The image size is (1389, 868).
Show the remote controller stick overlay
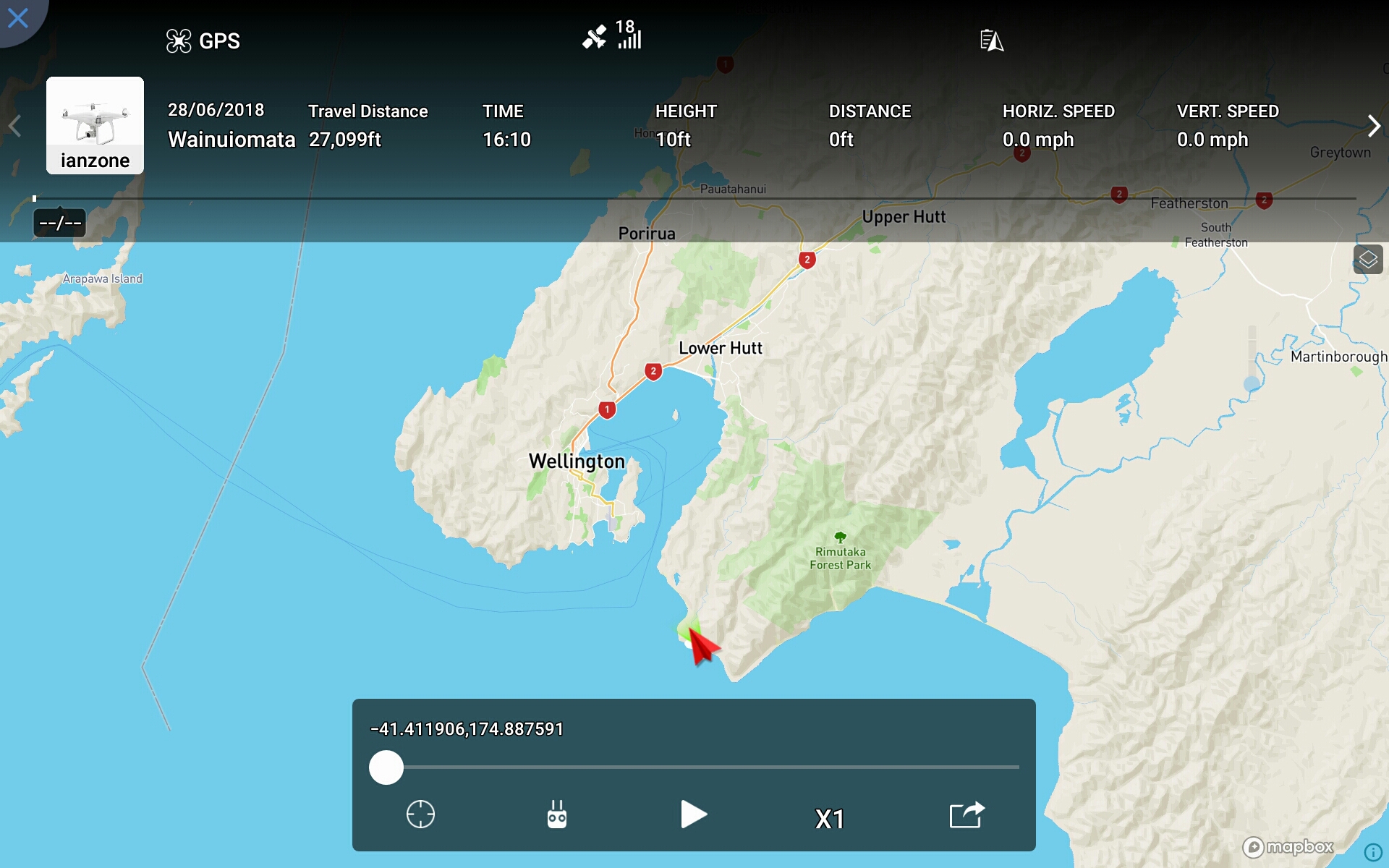(x=557, y=814)
